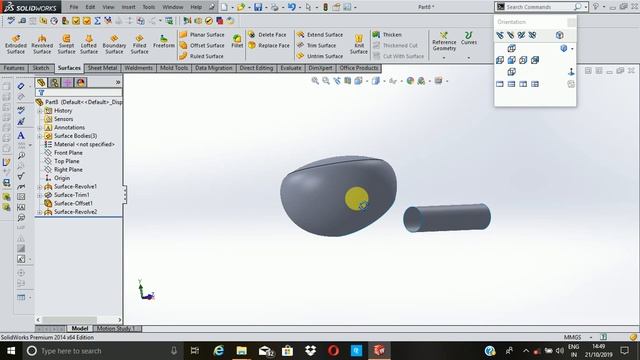The image size is (640, 360).
Task: Click the Offset Surface command
Action: click(x=202, y=45)
